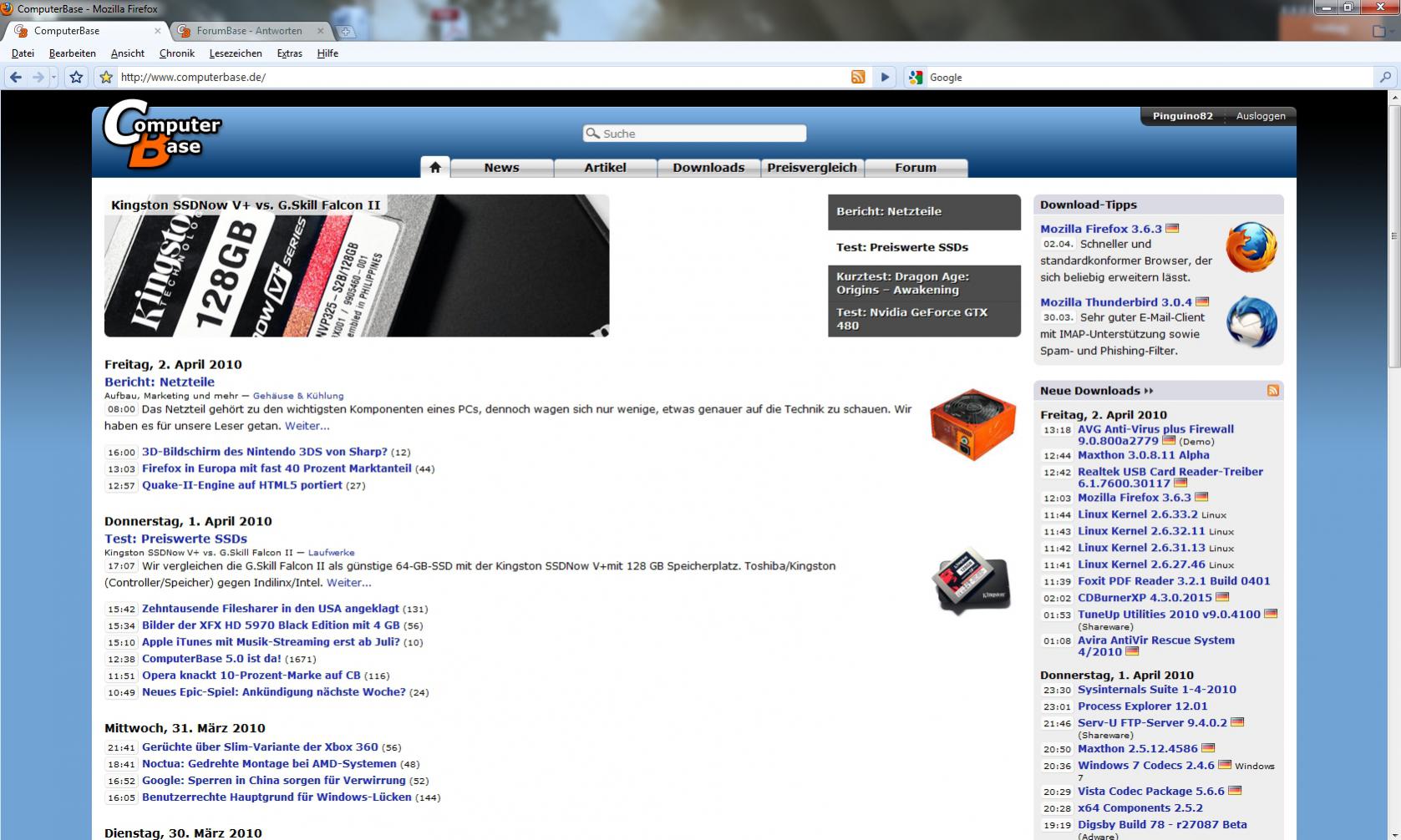Viewport: 1401px width, 840px height.
Task: Open the Hilfe menu
Action: (x=327, y=53)
